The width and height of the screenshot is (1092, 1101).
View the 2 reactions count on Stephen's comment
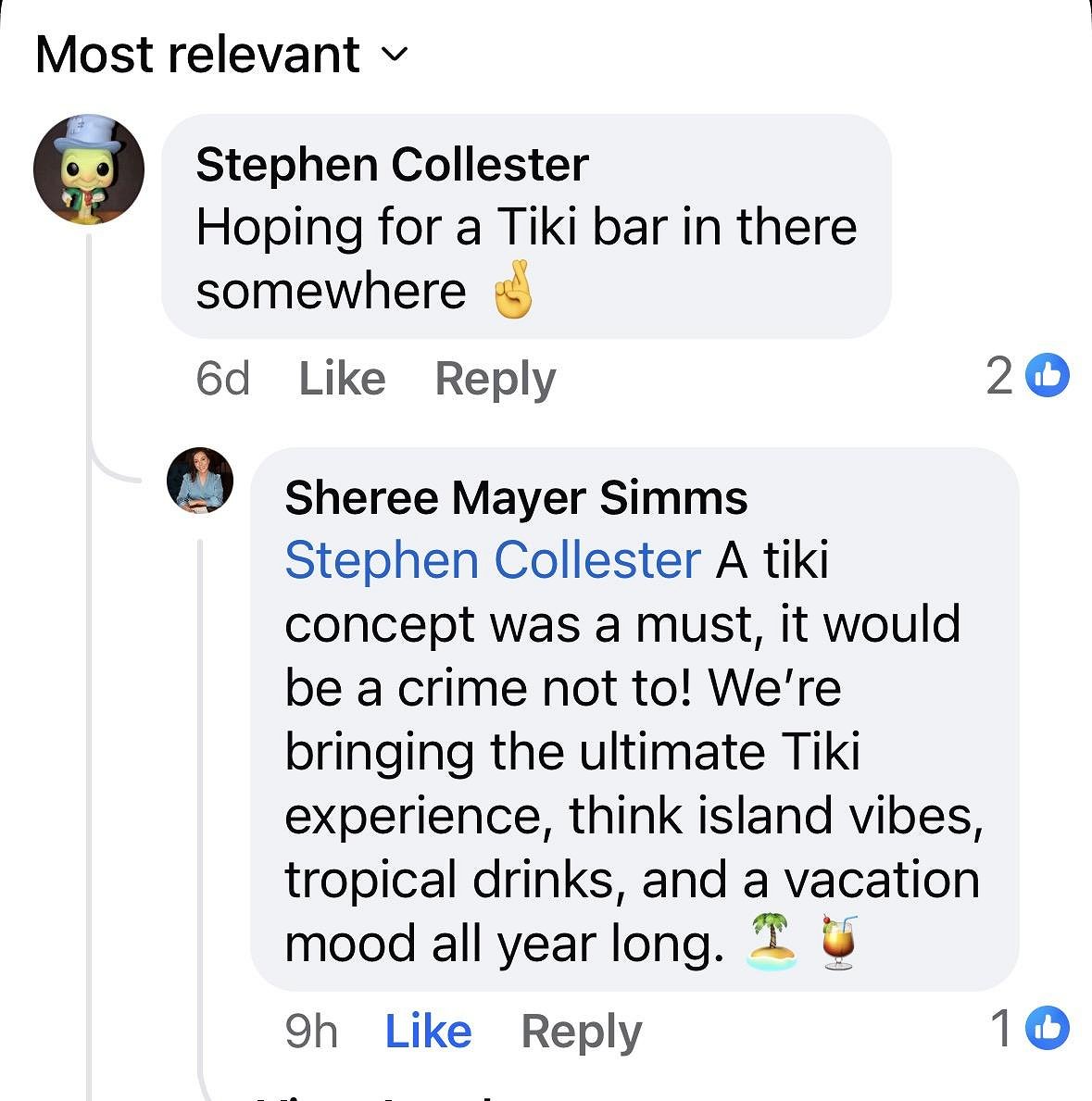[1000, 376]
